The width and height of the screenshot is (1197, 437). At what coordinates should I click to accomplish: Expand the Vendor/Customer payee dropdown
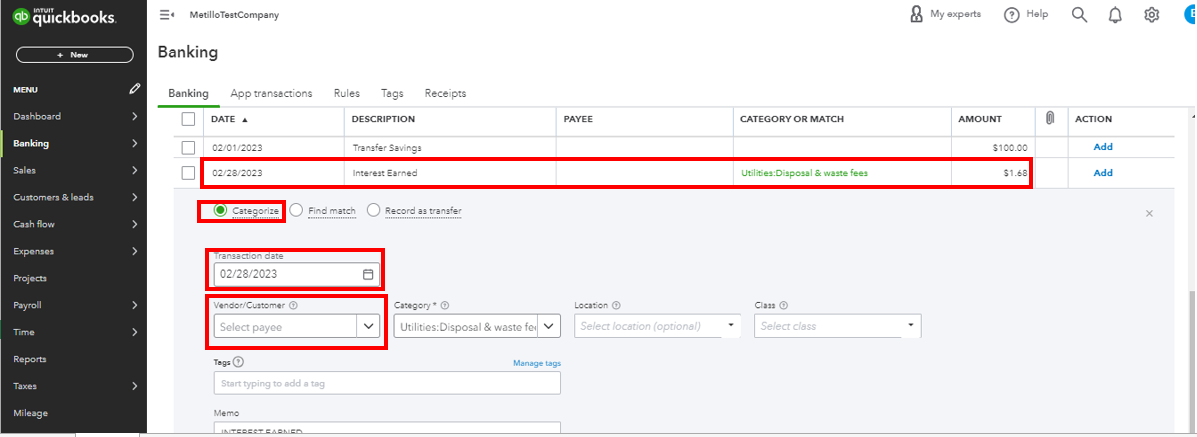369,326
